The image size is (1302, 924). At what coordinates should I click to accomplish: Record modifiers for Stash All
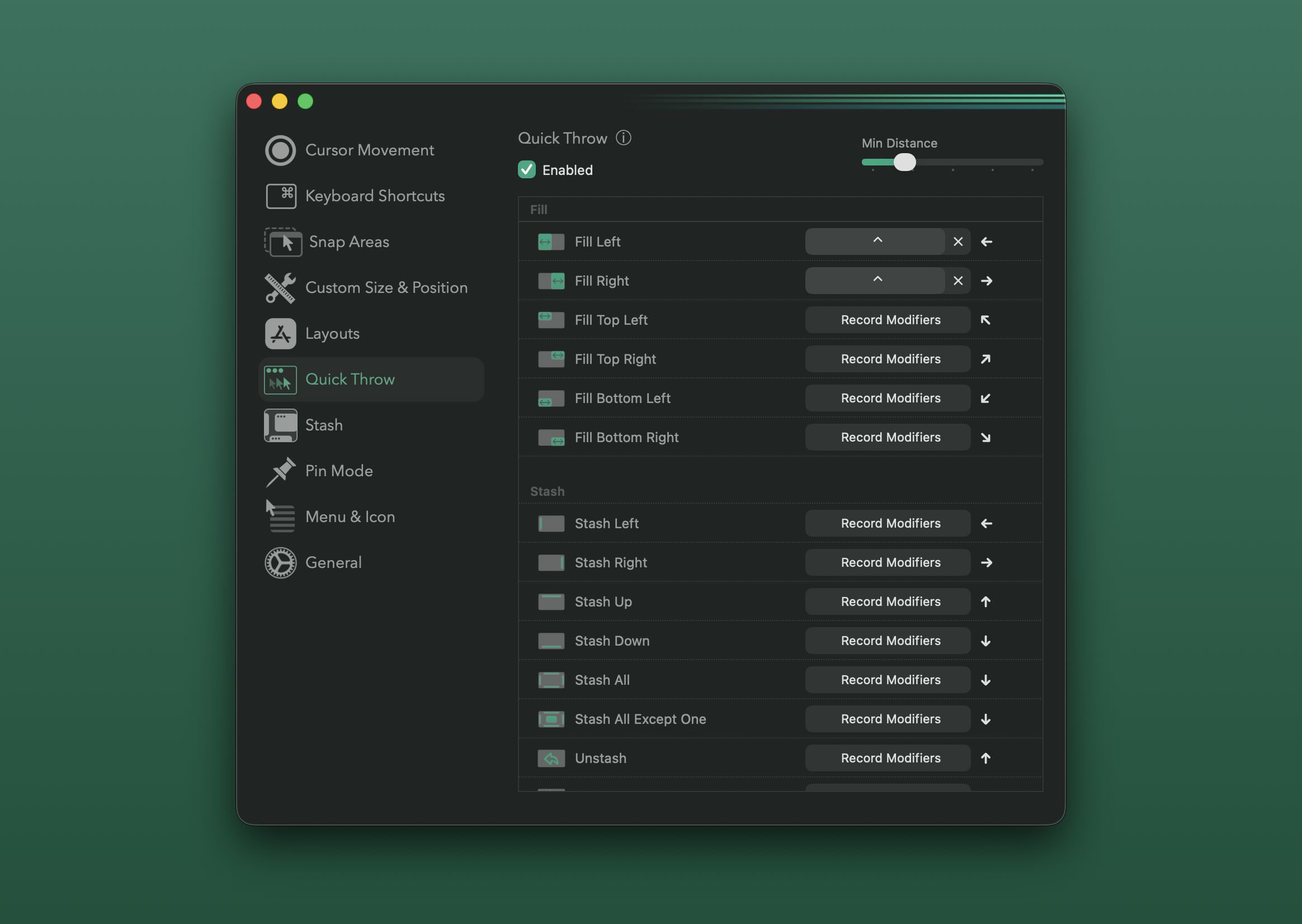coord(888,680)
